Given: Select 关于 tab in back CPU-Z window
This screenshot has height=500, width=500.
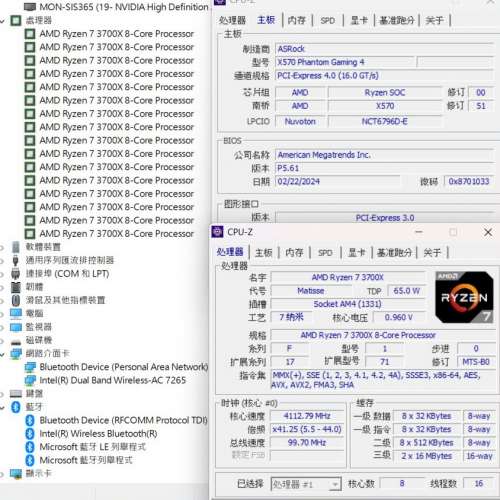Looking at the screenshot, I should [435, 20].
